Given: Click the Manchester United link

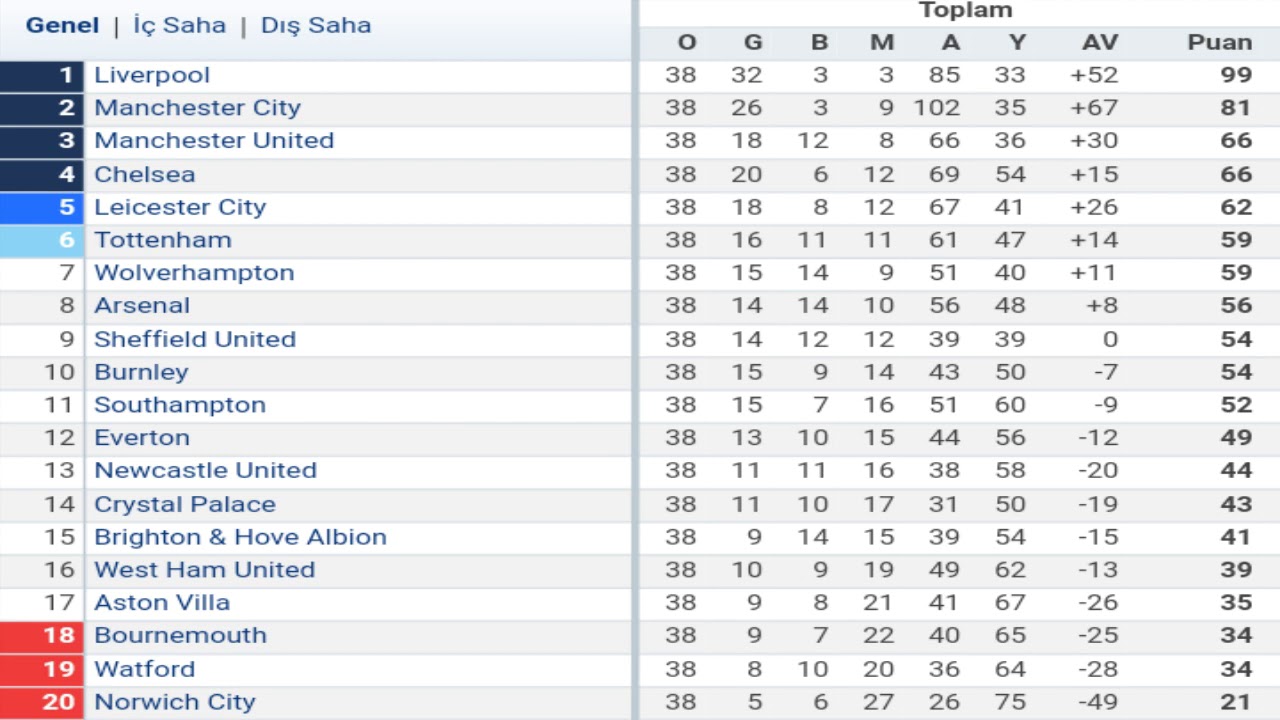Looking at the screenshot, I should tap(214, 141).
